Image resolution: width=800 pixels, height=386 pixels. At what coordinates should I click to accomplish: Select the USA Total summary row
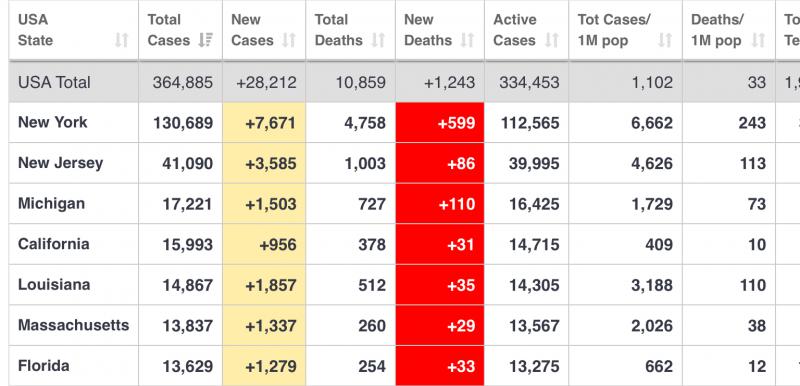pyautogui.click(x=404, y=82)
